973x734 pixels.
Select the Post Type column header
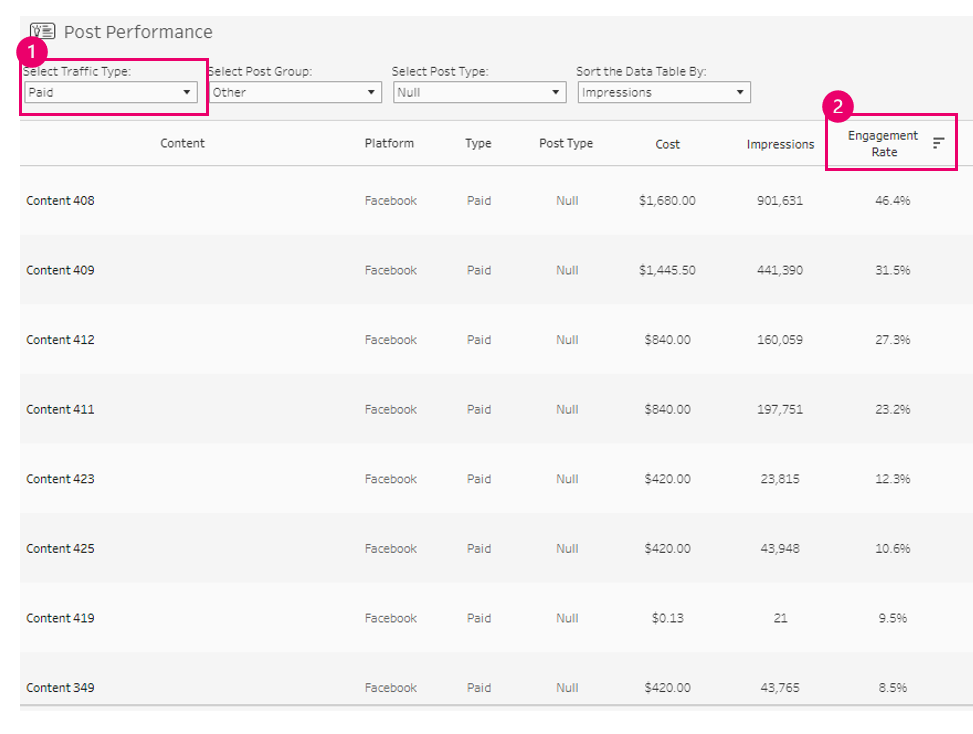coord(566,143)
